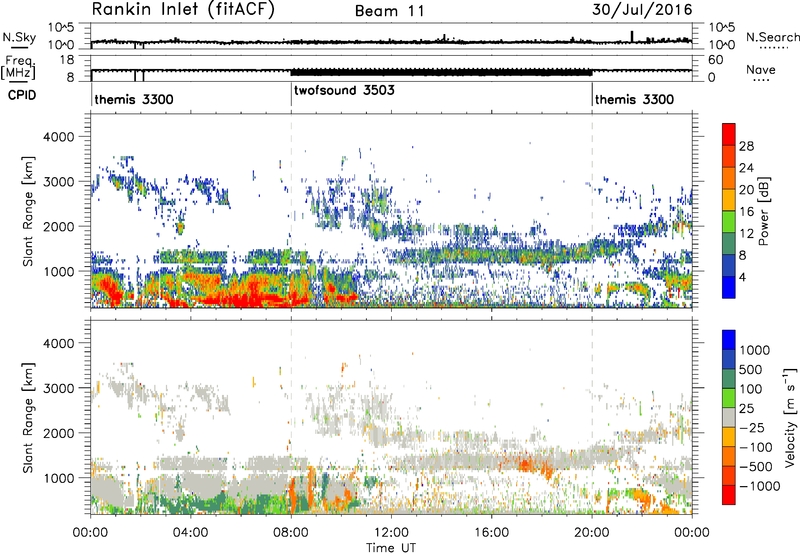Click the '2000' tick on the power panel
800x554 pixels.
click(x=58, y=226)
